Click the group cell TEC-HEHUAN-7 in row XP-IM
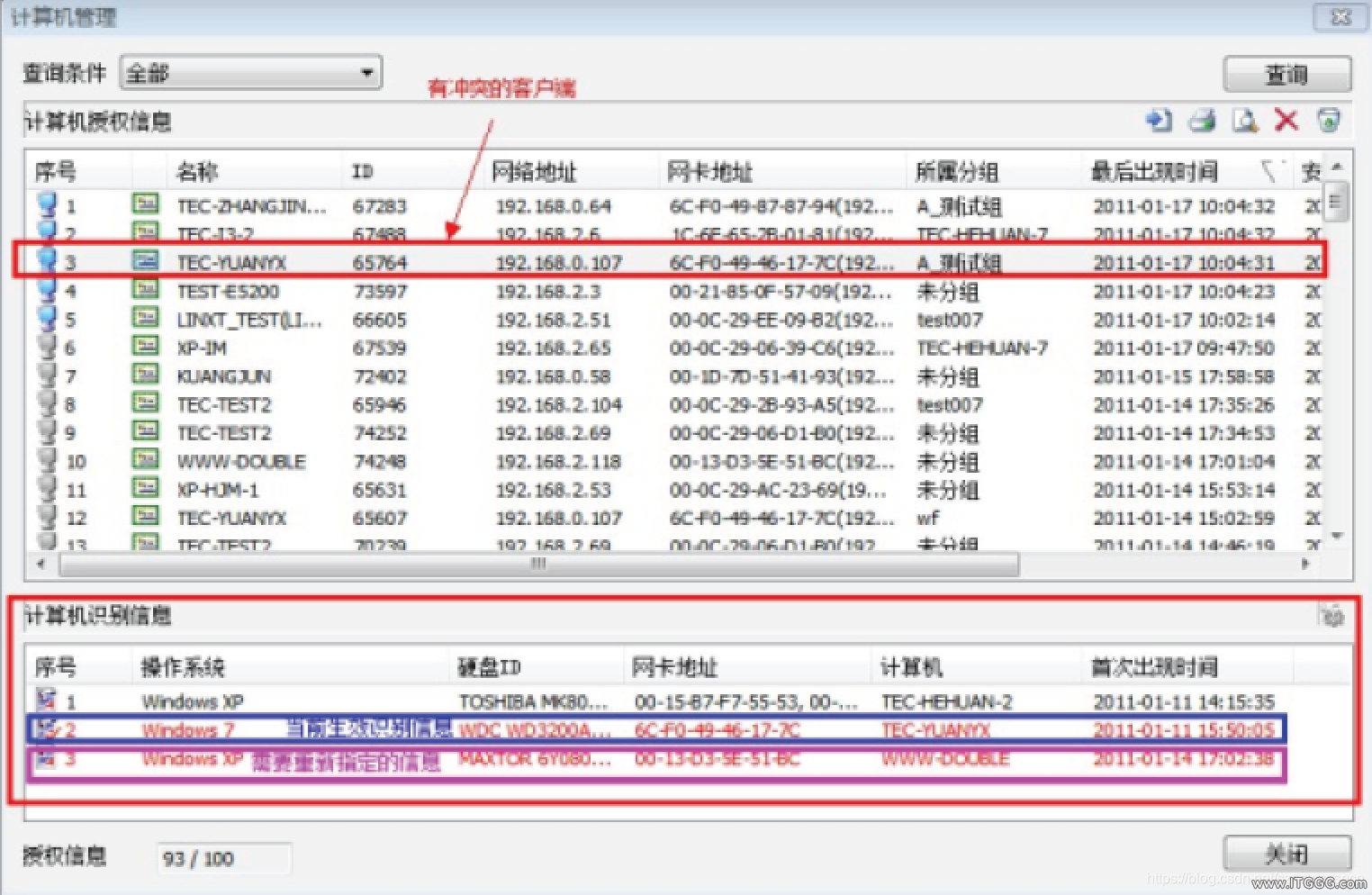Viewport: 1372px width, 895px height. [982, 348]
